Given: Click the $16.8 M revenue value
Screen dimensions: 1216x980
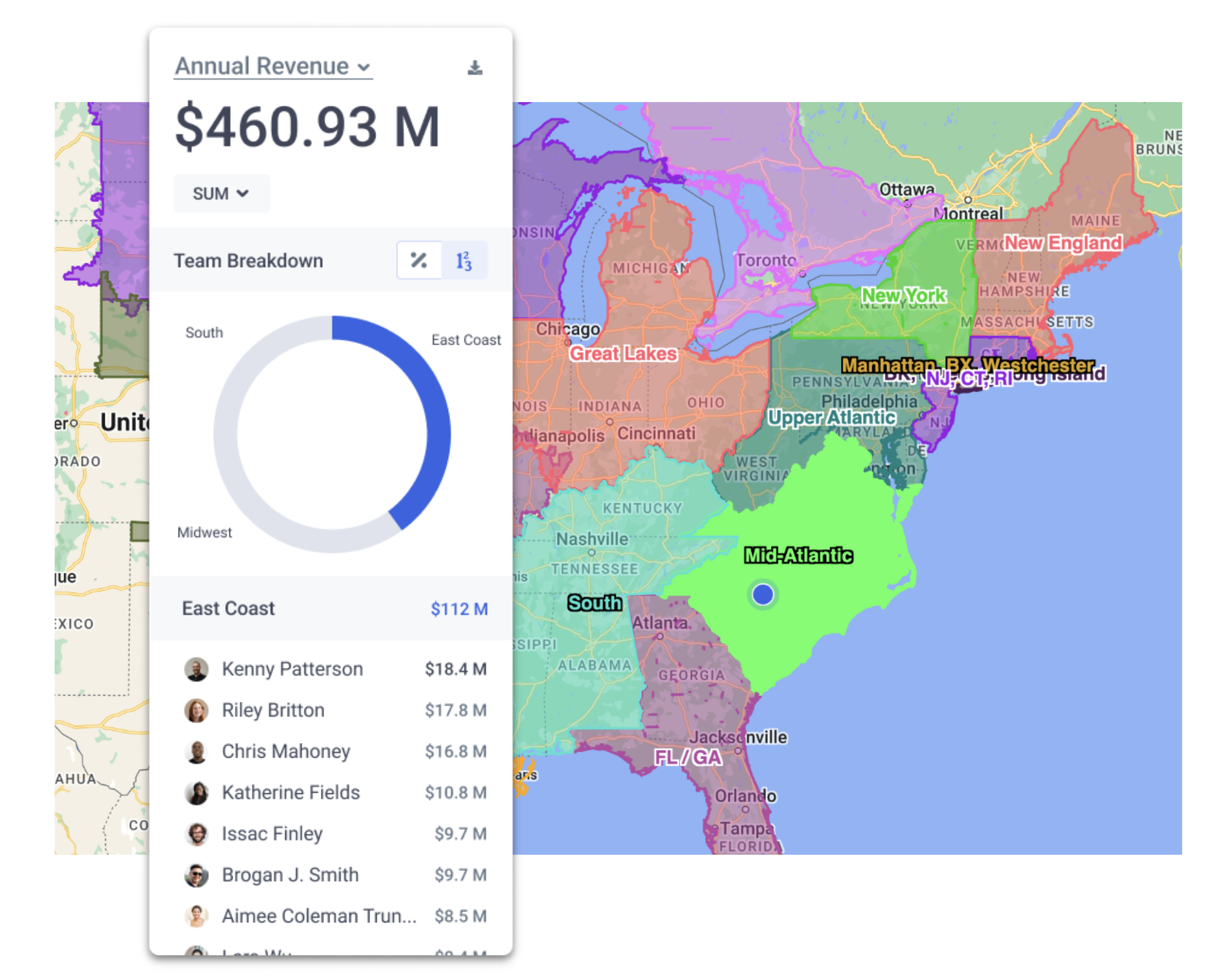Looking at the screenshot, I should (x=456, y=751).
